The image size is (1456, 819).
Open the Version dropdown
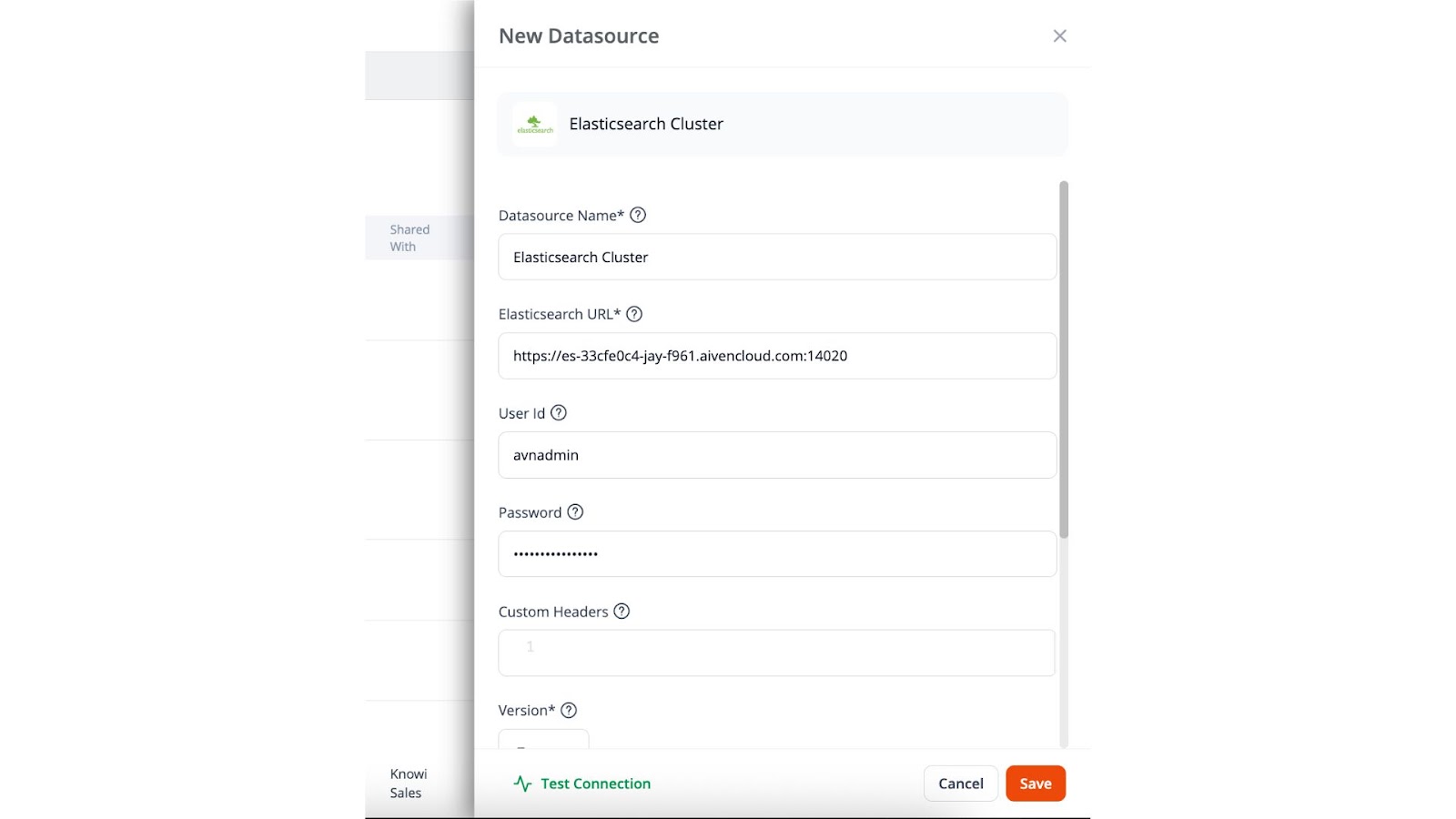(x=543, y=739)
